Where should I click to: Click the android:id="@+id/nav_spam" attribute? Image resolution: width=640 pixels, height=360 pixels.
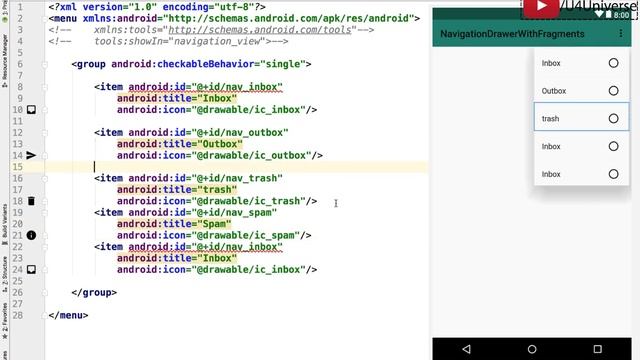202,213
